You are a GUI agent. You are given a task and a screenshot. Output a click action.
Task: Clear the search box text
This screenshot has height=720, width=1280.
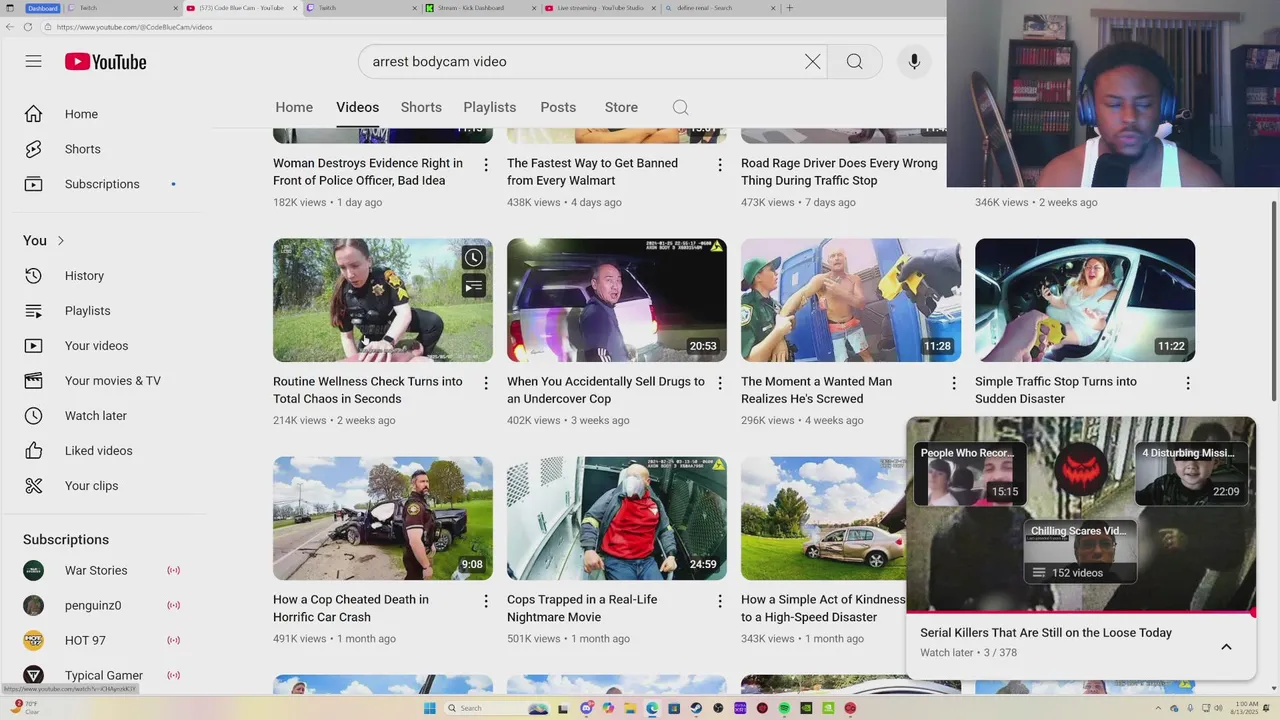pyautogui.click(x=813, y=62)
